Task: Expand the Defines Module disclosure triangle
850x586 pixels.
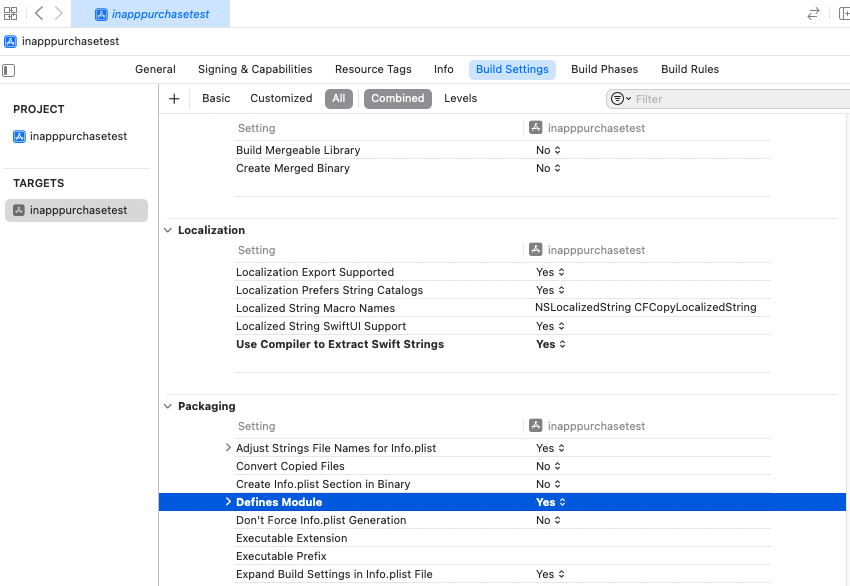Action: tap(228, 502)
